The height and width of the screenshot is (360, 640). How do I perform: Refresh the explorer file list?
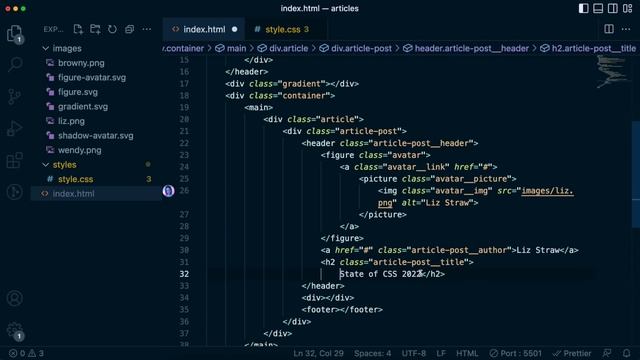112,29
